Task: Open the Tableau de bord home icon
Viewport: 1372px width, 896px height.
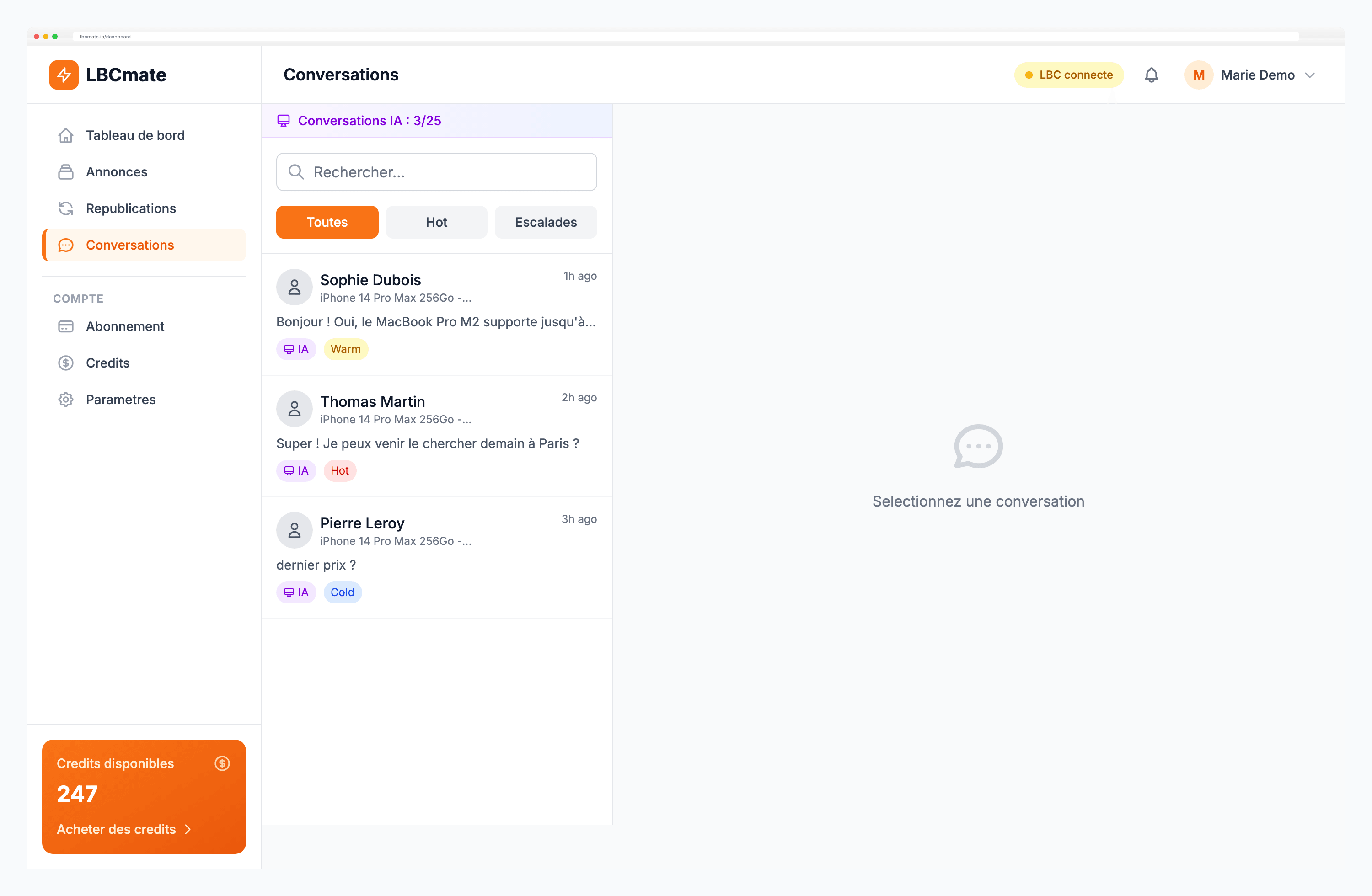Action: click(x=66, y=135)
